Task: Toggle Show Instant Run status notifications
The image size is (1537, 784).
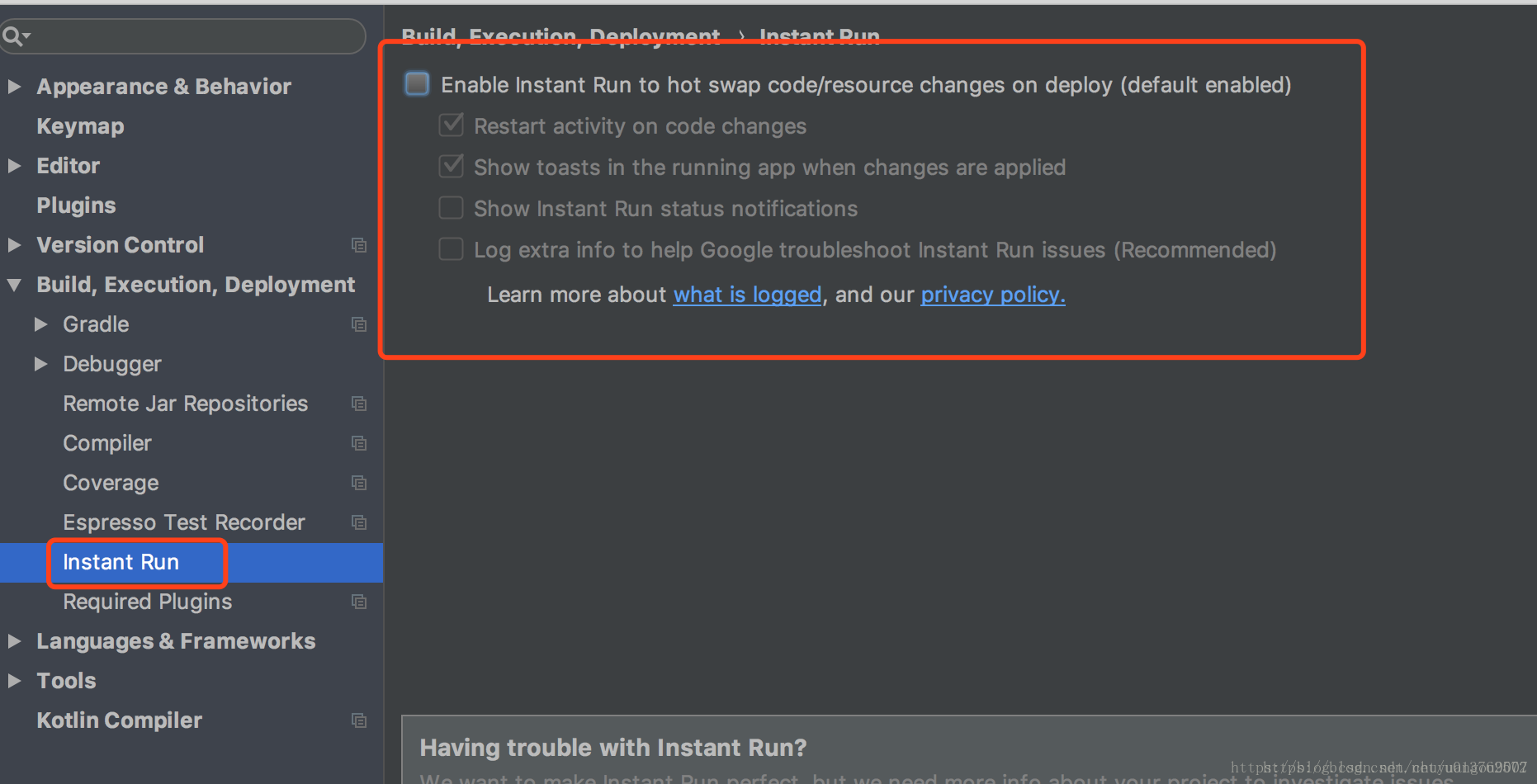Action: (x=451, y=208)
